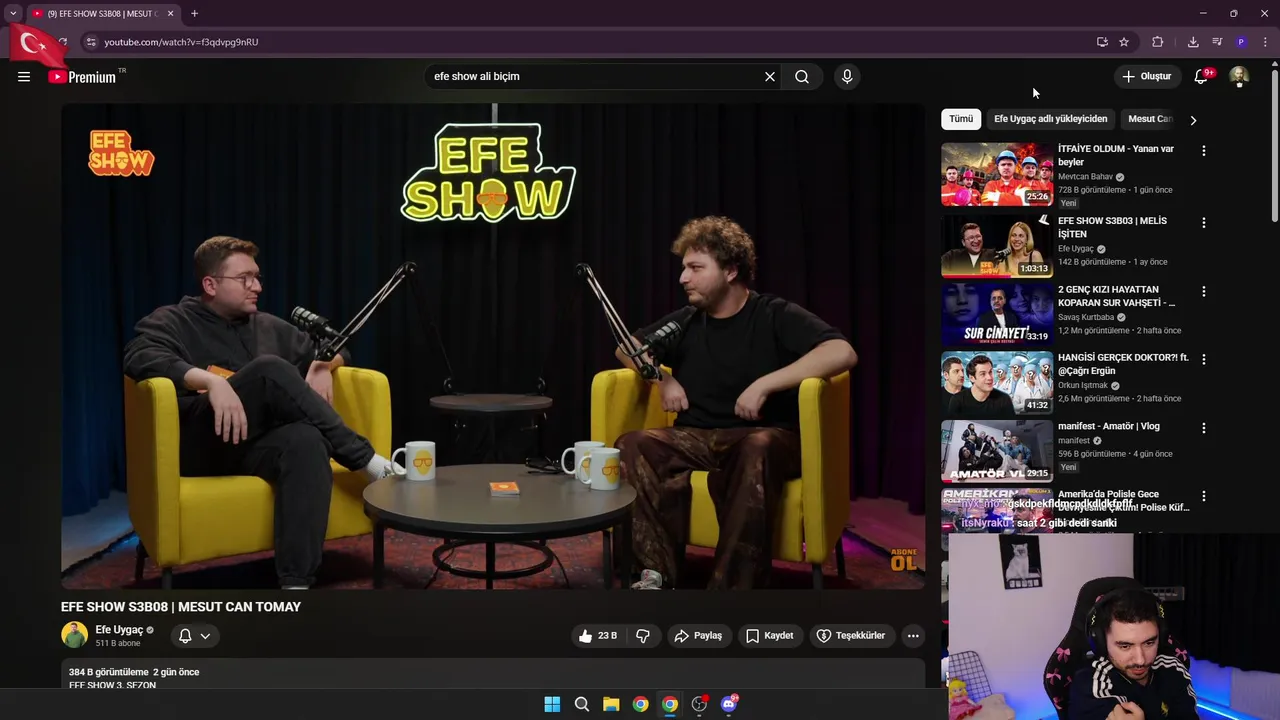This screenshot has width=1280, height=720.
Task: Open options menu for İTFAİYE OLDUM video
Action: pyautogui.click(x=1204, y=151)
